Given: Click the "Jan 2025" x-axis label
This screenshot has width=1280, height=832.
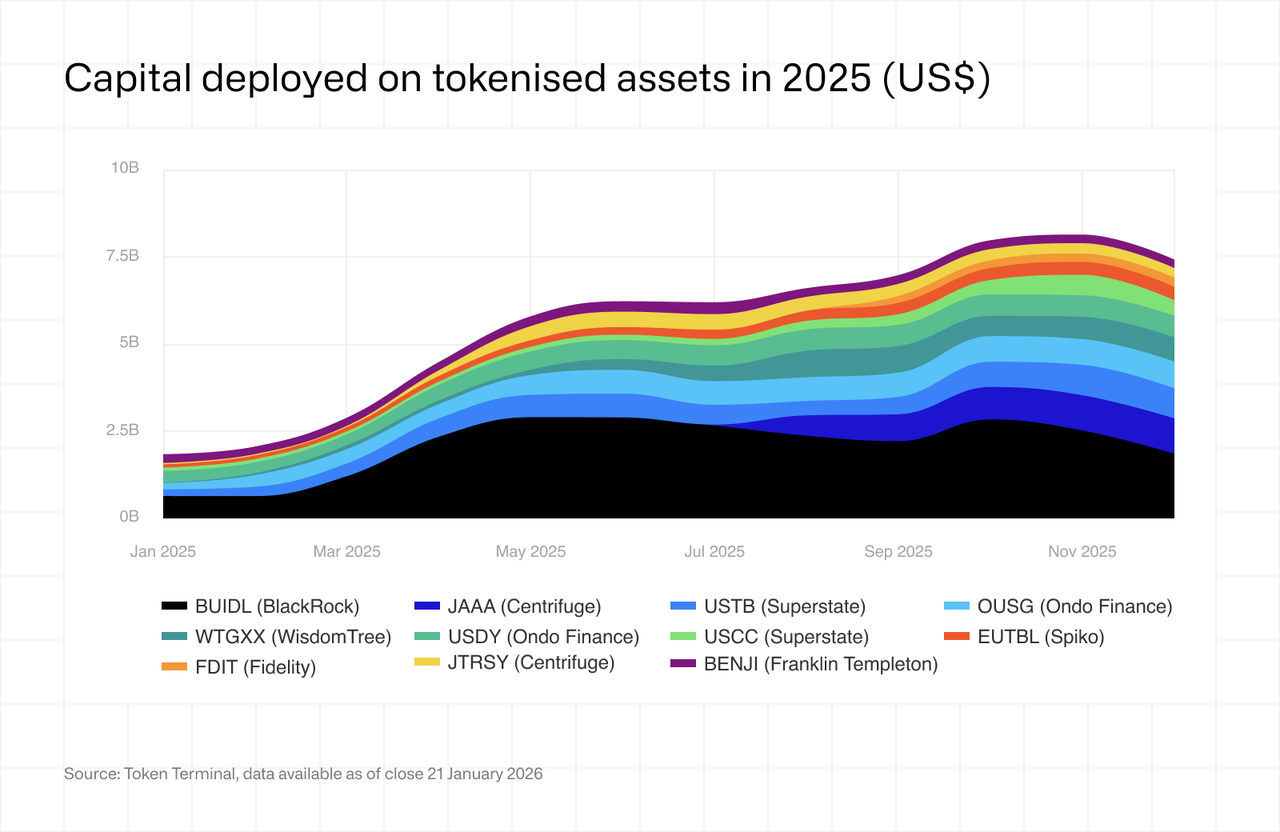Looking at the screenshot, I should [163, 551].
